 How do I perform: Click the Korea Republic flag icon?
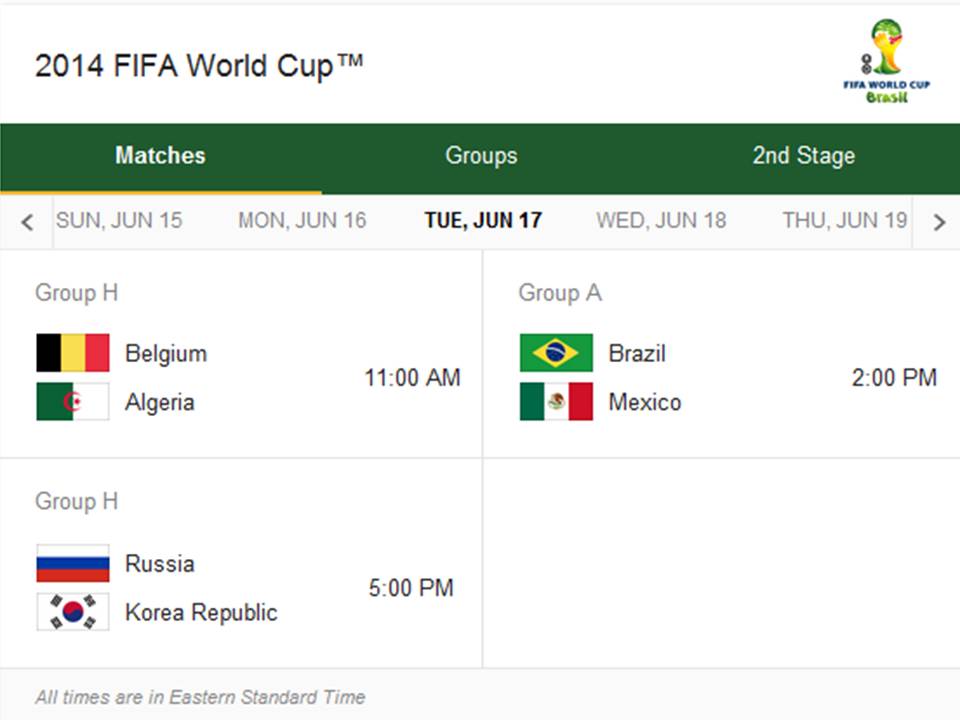[72, 612]
